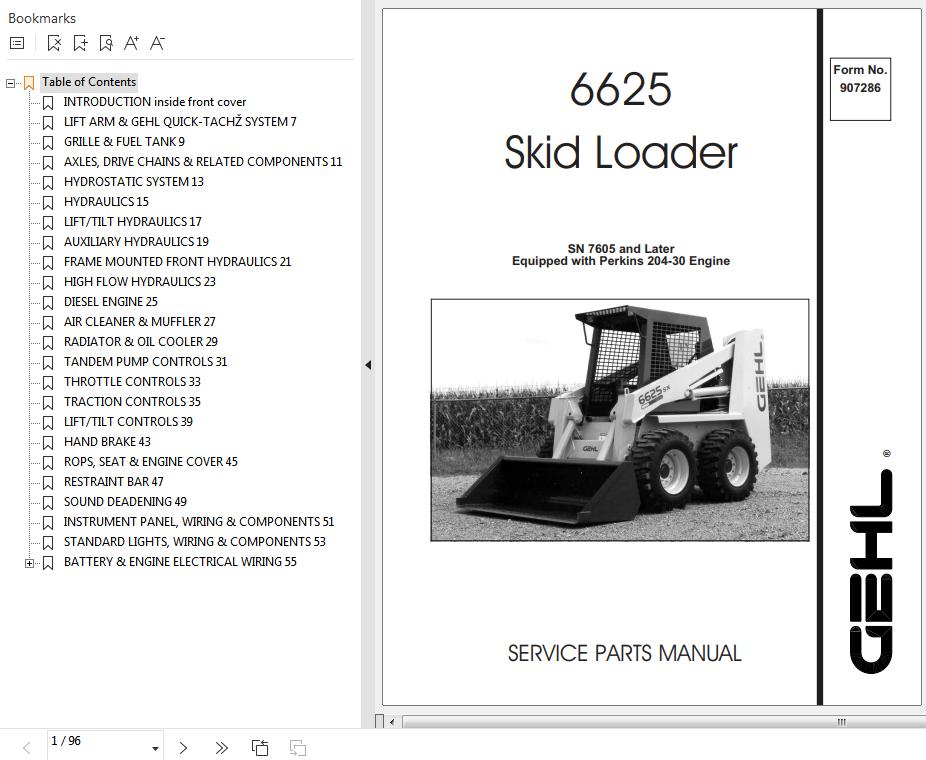This screenshot has height=760, width=926.
Task: Open RESTRAINT BAR 47 bookmark
Action: [x=113, y=482]
